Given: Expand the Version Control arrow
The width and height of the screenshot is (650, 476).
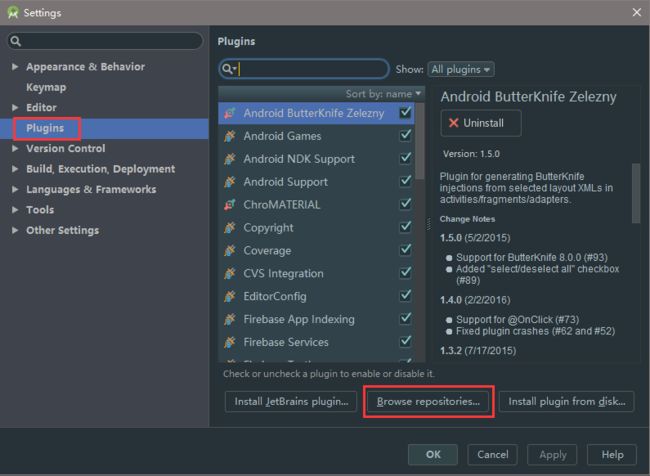Looking at the screenshot, I should point(15,148).
